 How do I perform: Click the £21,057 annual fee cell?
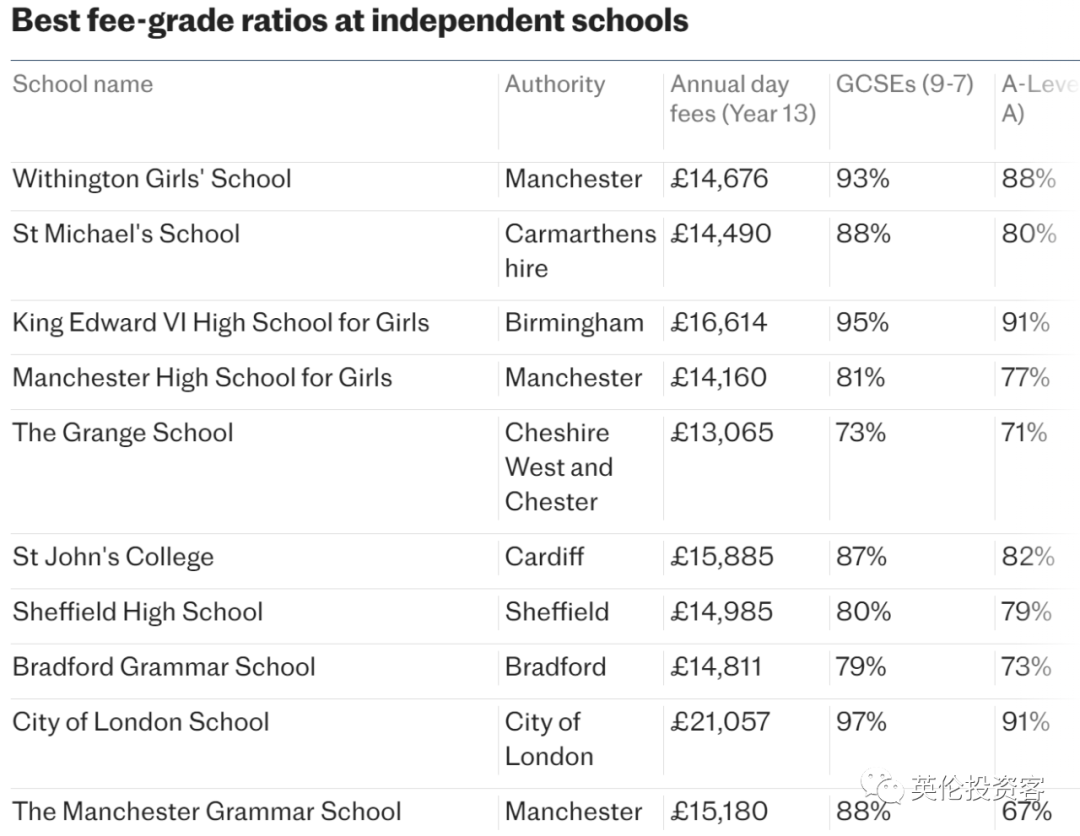tap(720, 722)
